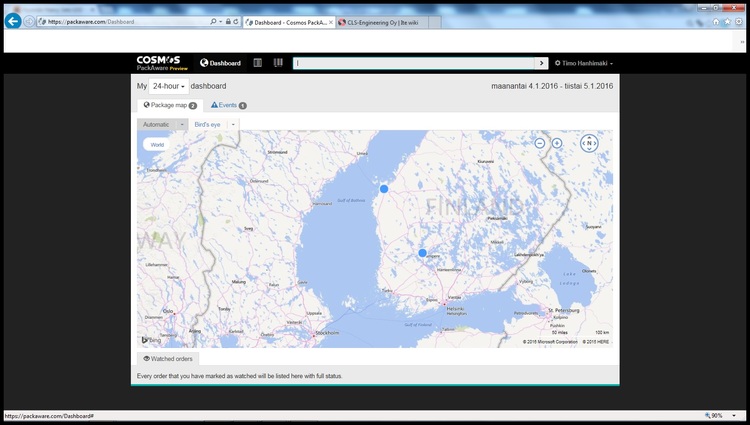Viewport: 750px width, 425px height.
Task: Select Bird's eye map view
Action: 207,124
